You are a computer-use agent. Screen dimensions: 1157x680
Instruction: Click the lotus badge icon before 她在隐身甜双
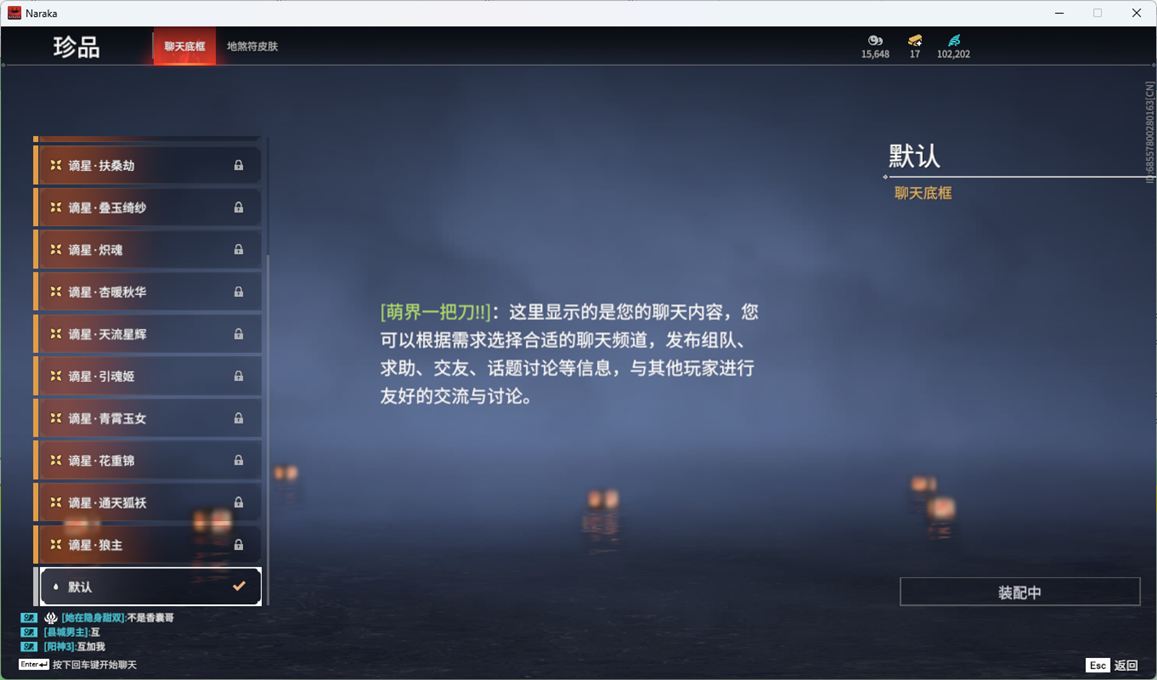click(x=50, y=617)
